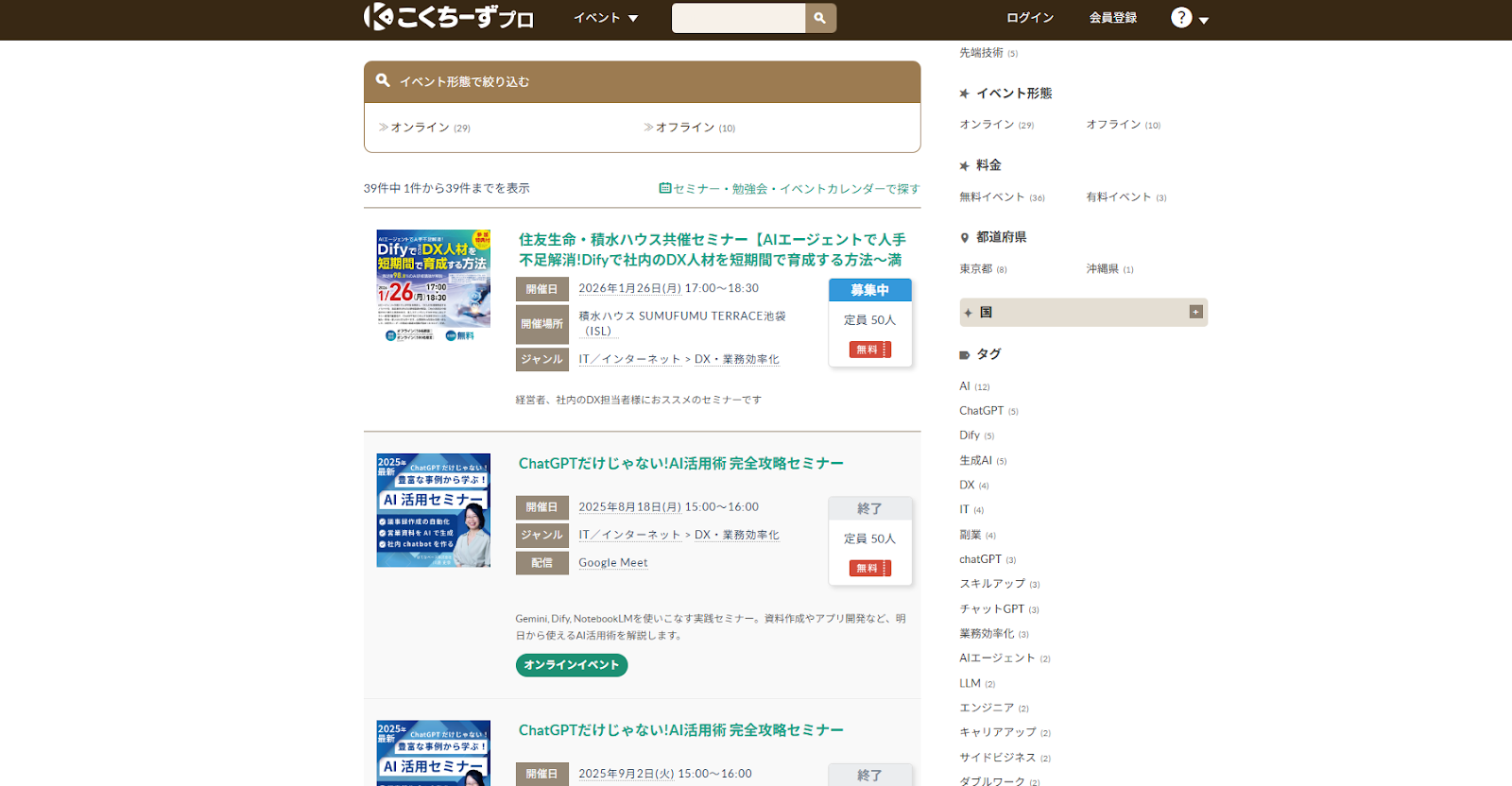Click the ログイン link
1512x786 pixels.
coord(1030,18)
